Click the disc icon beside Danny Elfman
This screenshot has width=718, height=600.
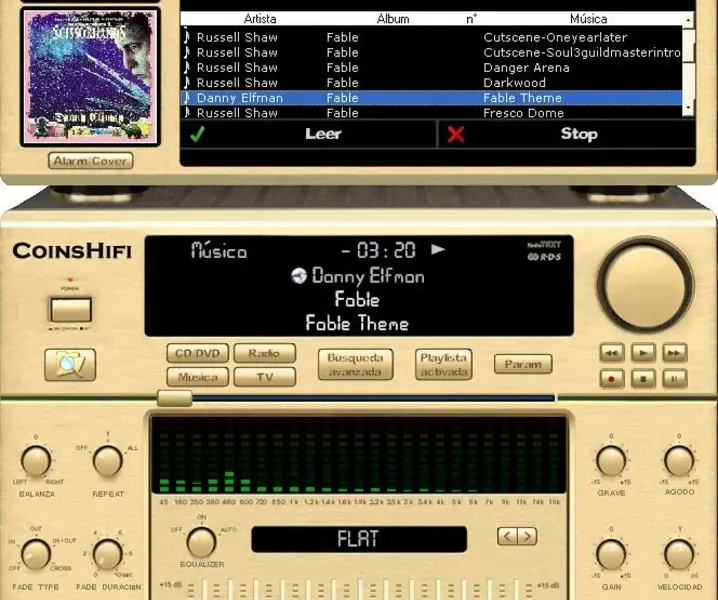pyautogui.click(x=299, y=276)
